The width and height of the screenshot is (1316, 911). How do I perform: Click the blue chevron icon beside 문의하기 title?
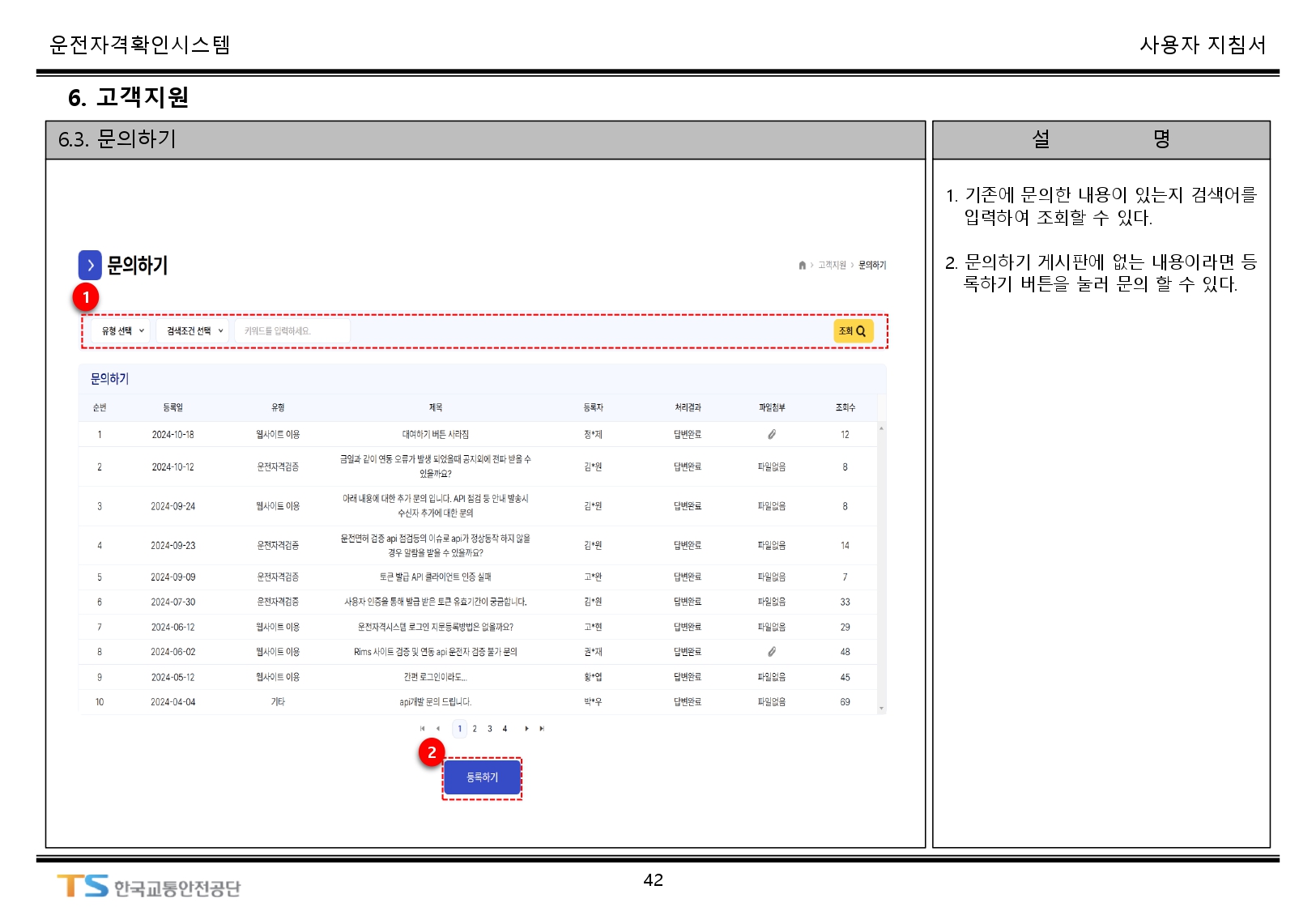pos(90,265)
